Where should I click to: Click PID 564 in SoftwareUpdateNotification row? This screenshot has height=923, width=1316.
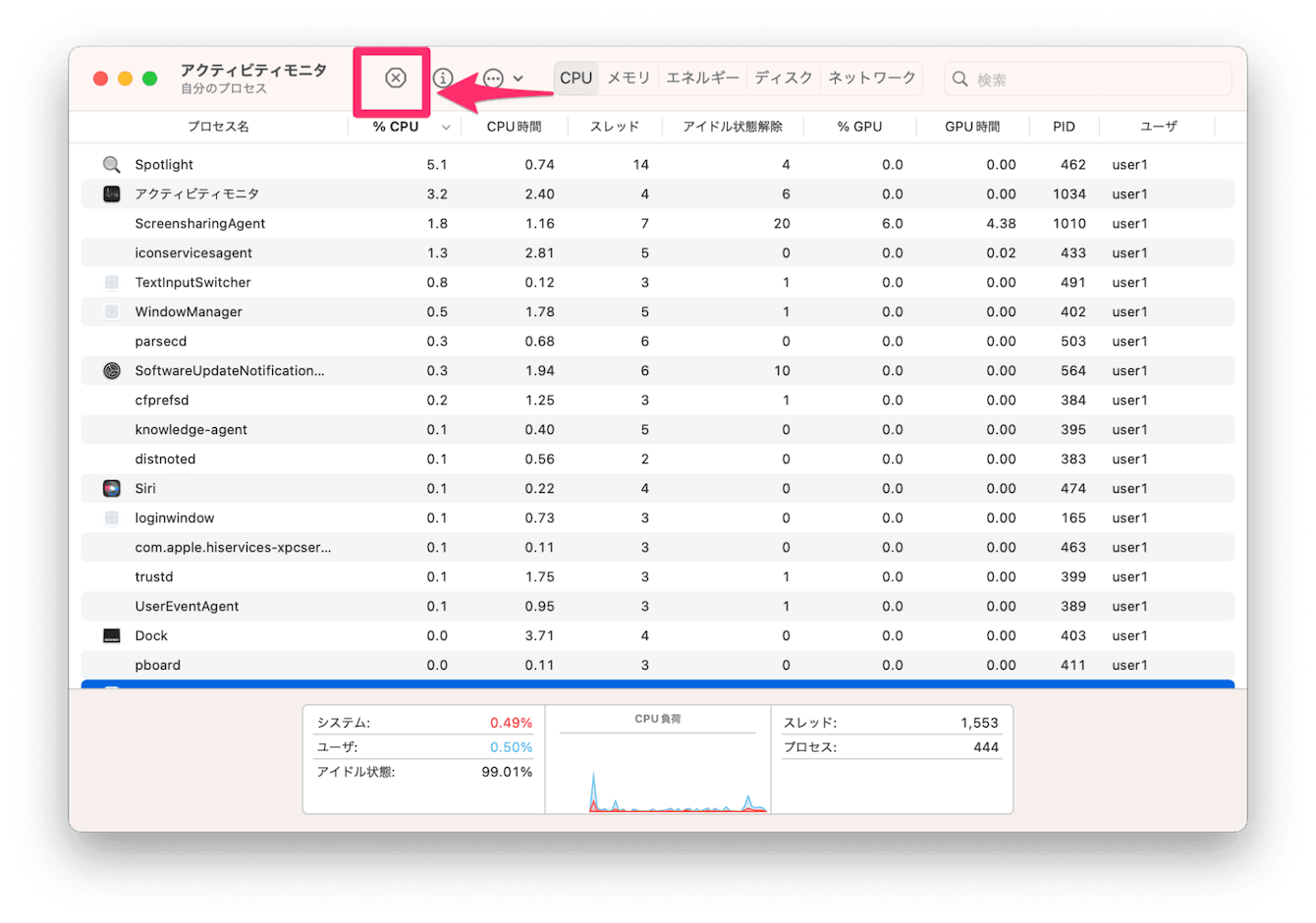(1073, 371)
